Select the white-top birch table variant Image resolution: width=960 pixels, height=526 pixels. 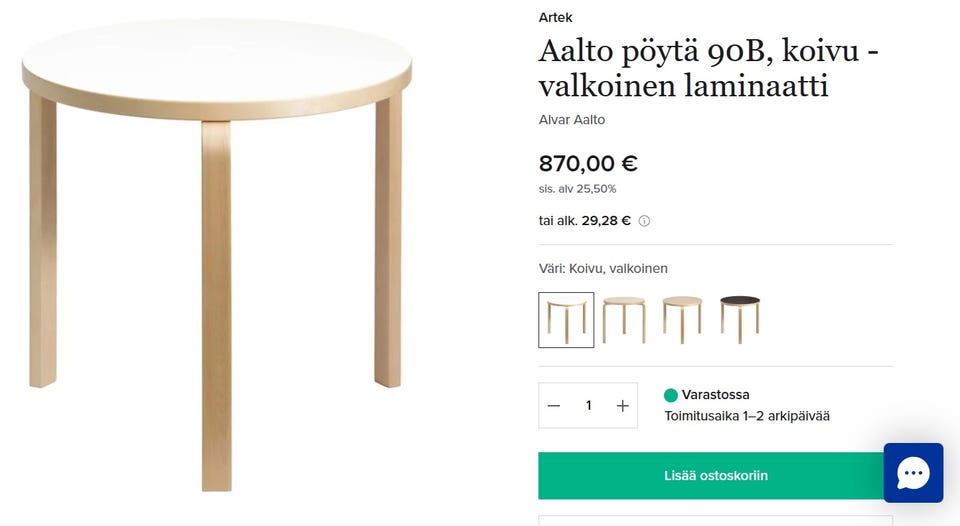[566, 320]
